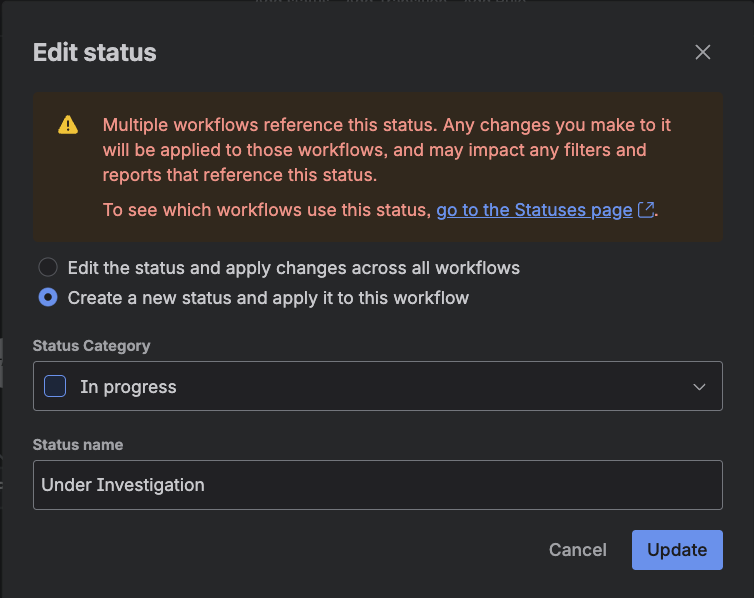Screen dimensions: 754x598
Task: Click the blue Update button
Action: [677, 550]
